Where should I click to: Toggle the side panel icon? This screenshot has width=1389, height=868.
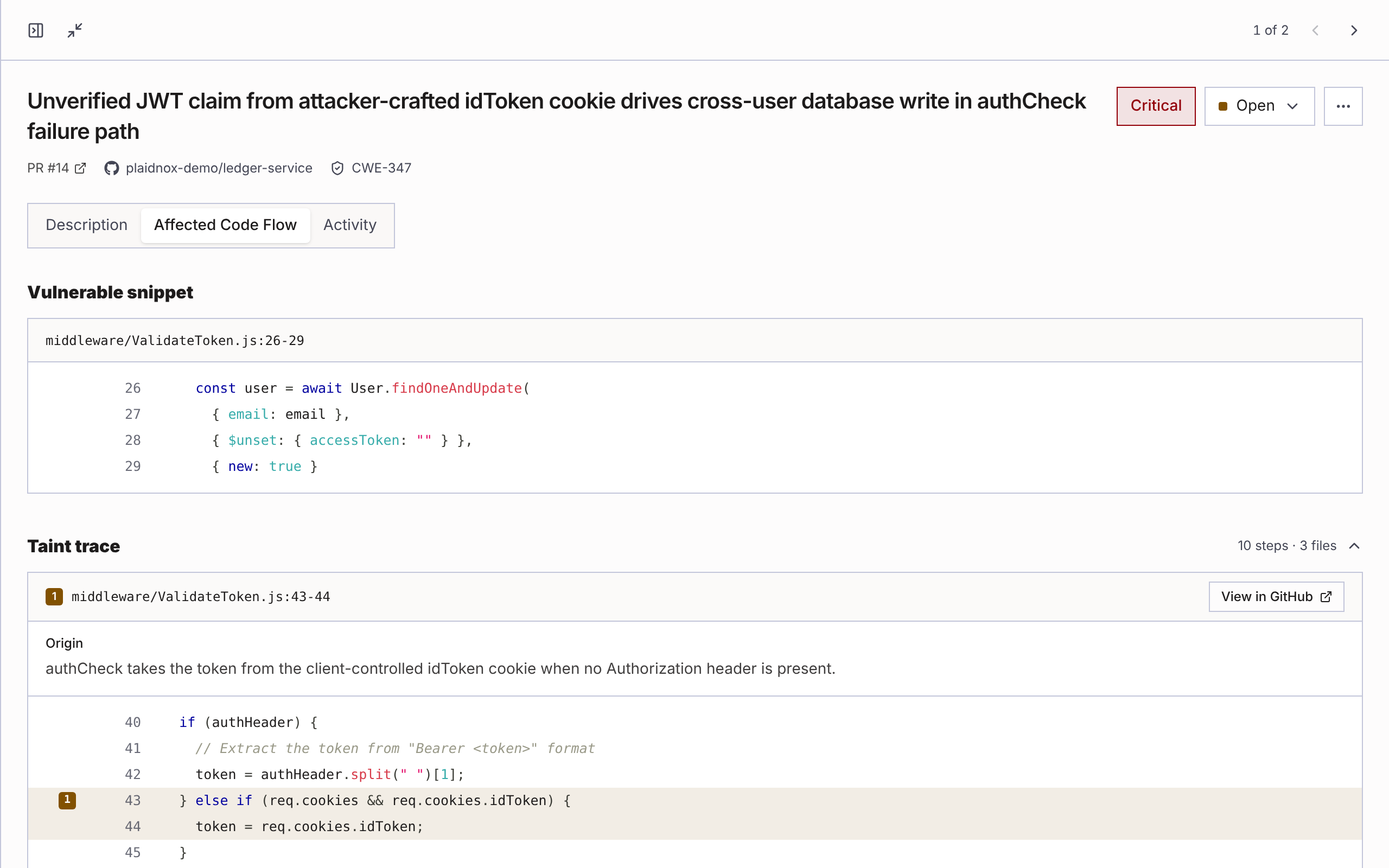pyautogui.click(x=36, y=30)
